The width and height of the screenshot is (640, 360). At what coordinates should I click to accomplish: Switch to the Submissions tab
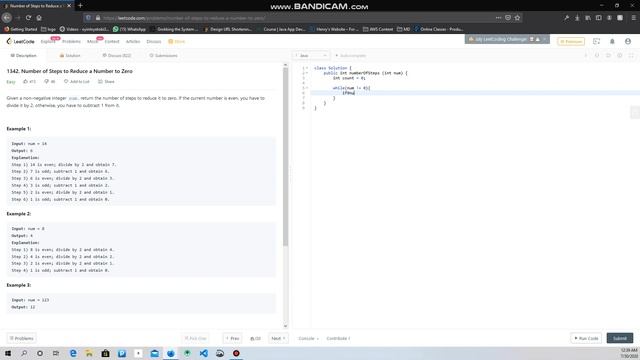(163, 56)
